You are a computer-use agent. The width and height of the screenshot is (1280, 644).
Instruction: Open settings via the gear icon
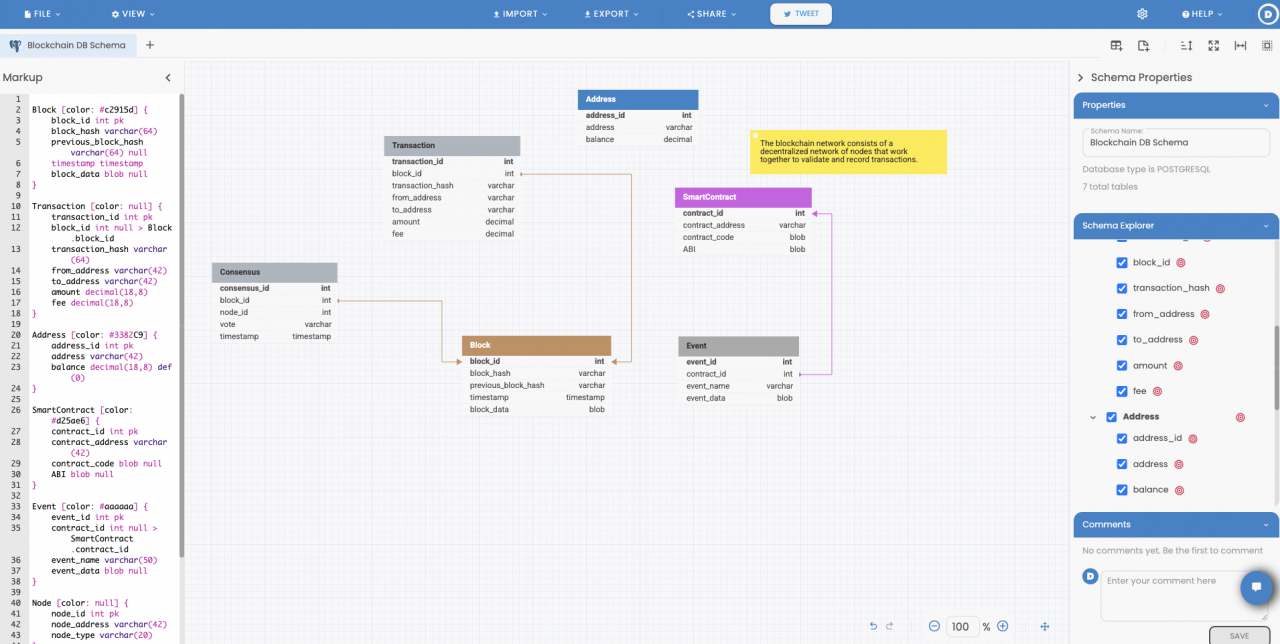coord(1141,14)
